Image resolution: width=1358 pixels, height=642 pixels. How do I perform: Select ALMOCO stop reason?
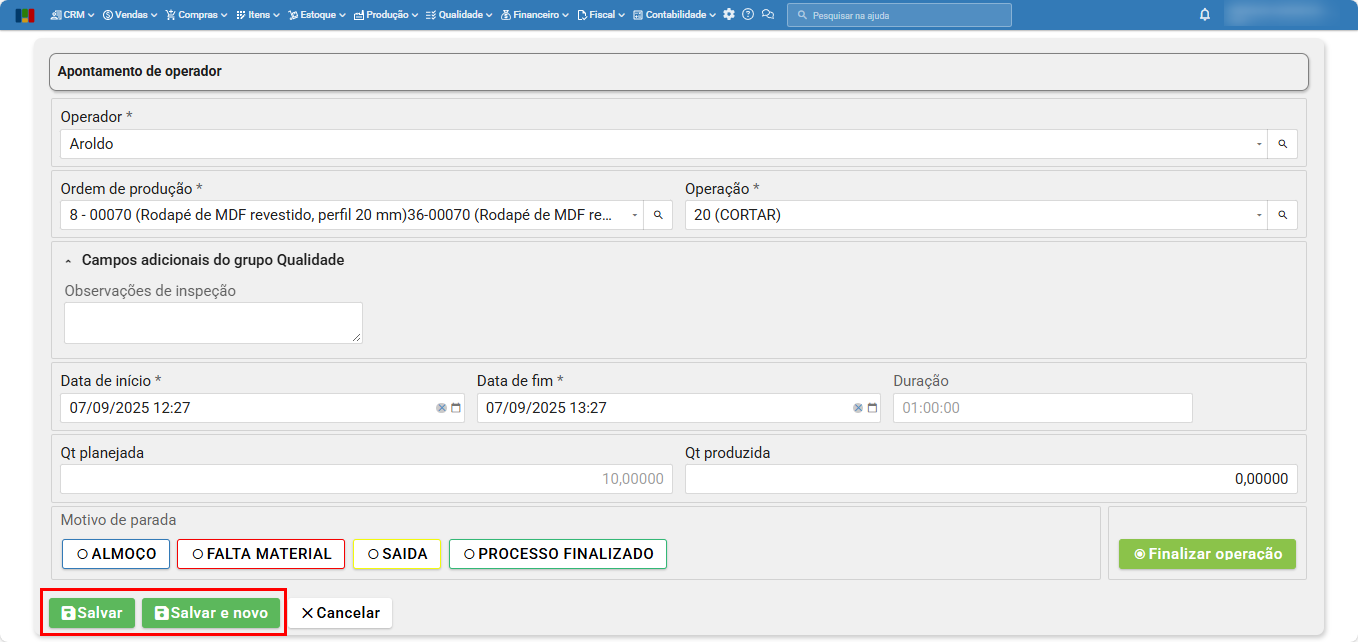[x=116, y=554]
